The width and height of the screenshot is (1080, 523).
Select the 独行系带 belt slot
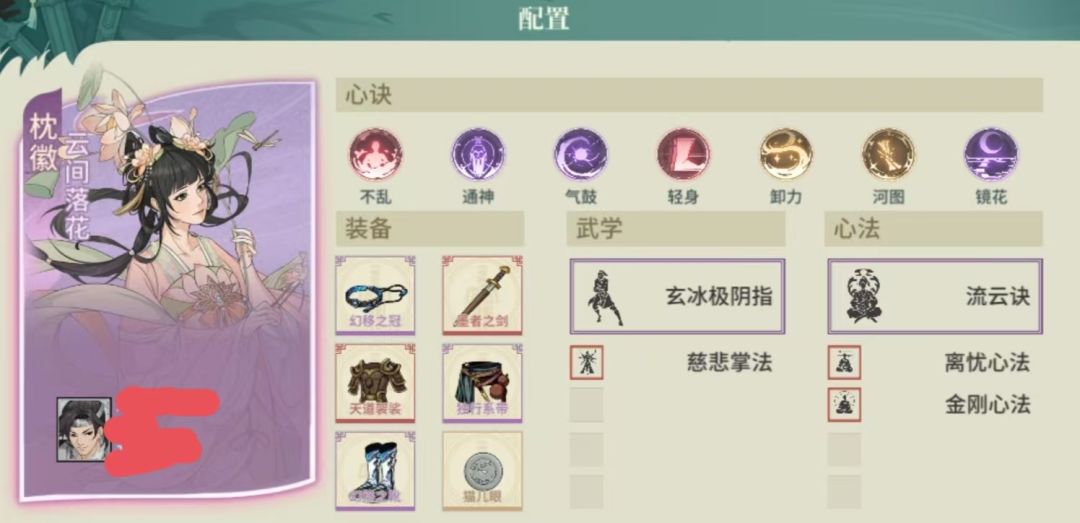[x=482, y=383]
